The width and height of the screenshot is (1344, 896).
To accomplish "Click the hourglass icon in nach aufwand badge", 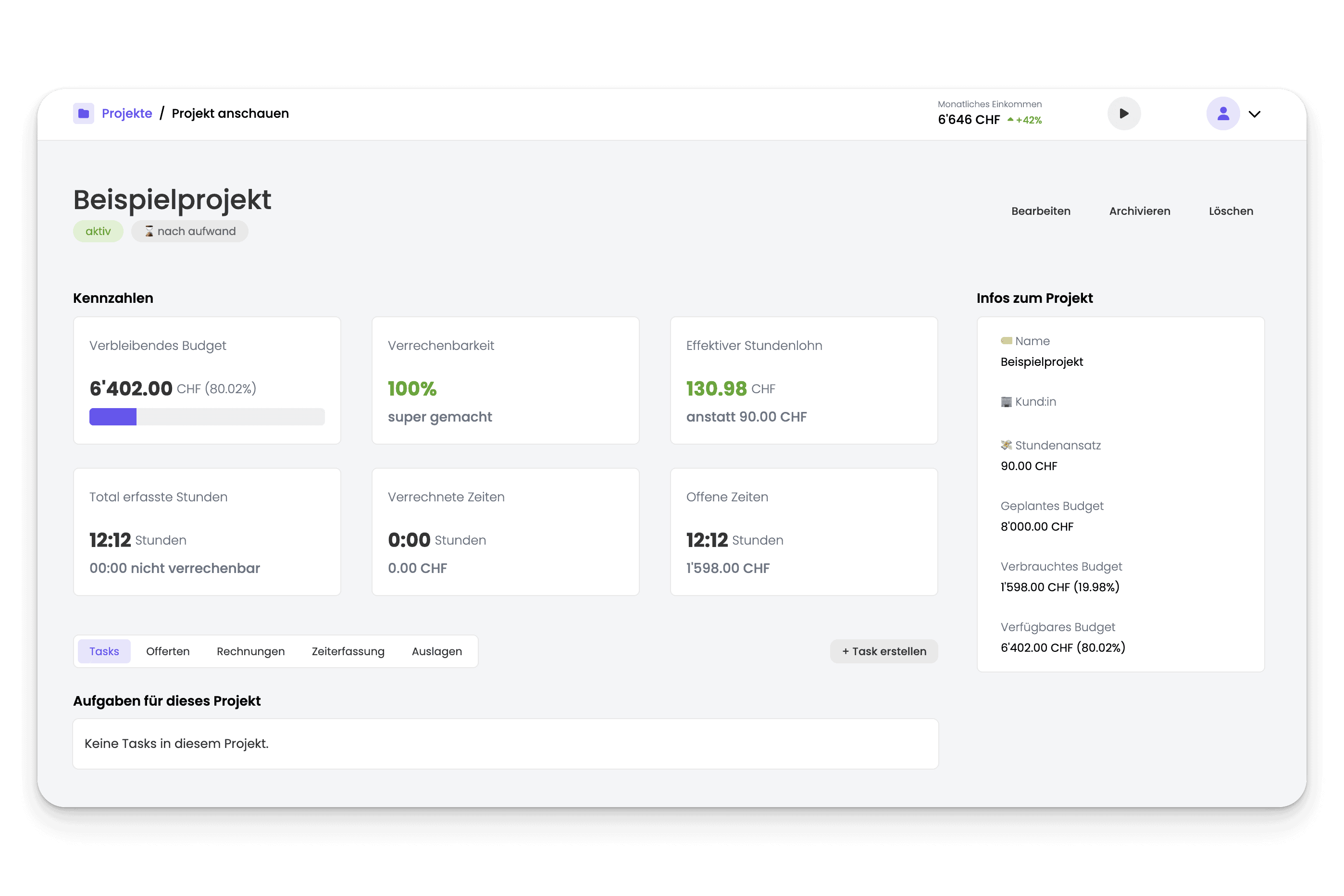I will point(149,231).
